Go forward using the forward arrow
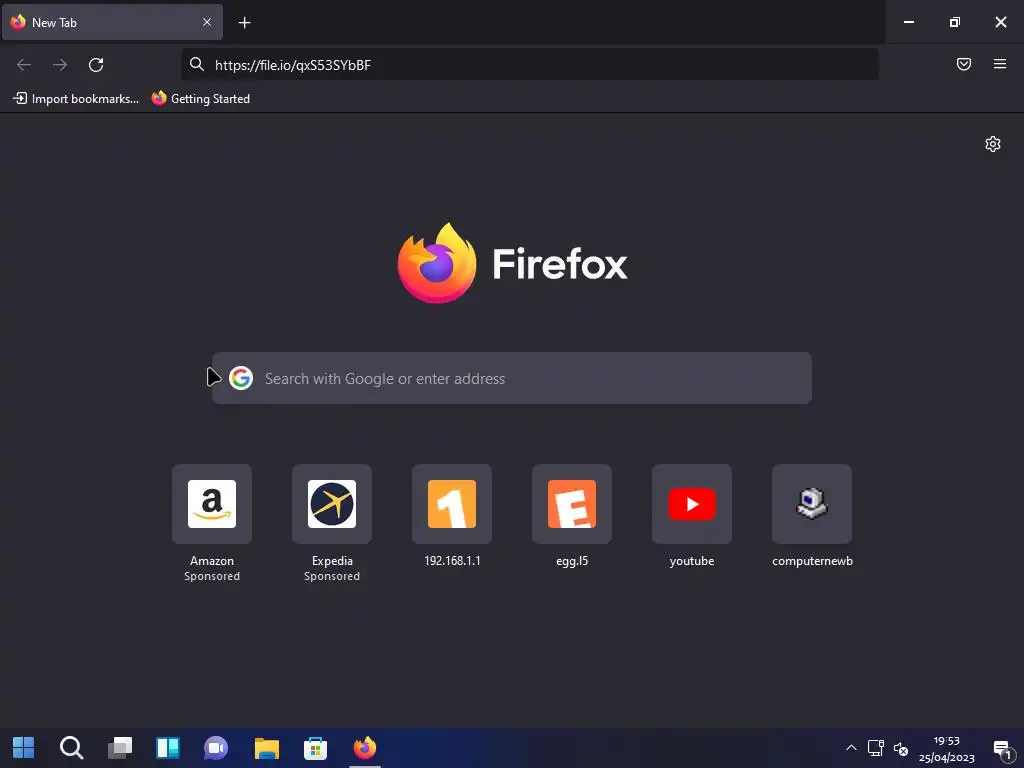 point(60,65)
